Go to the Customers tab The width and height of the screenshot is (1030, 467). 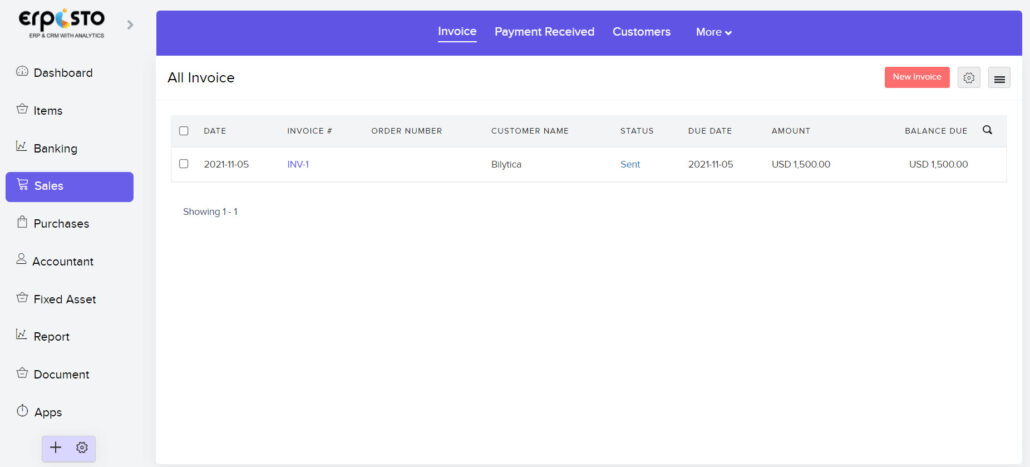pos(641,32)
